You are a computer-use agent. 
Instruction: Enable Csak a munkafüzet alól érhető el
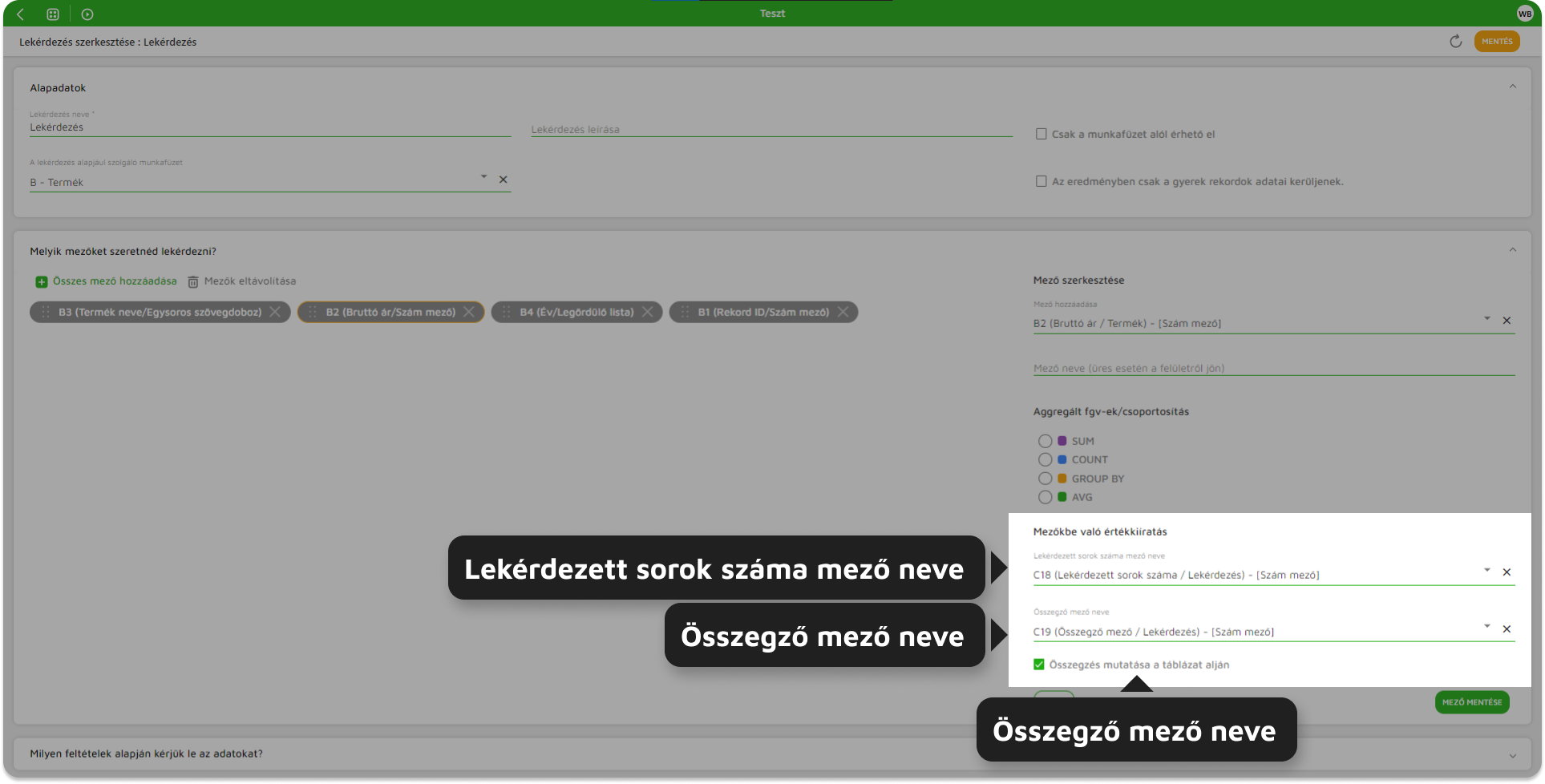pyautogui.click(x=1041, y=134)
